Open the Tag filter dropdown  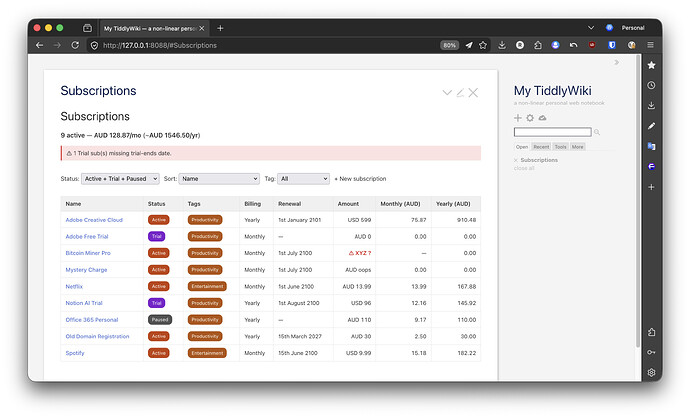(x=303, y=179)
